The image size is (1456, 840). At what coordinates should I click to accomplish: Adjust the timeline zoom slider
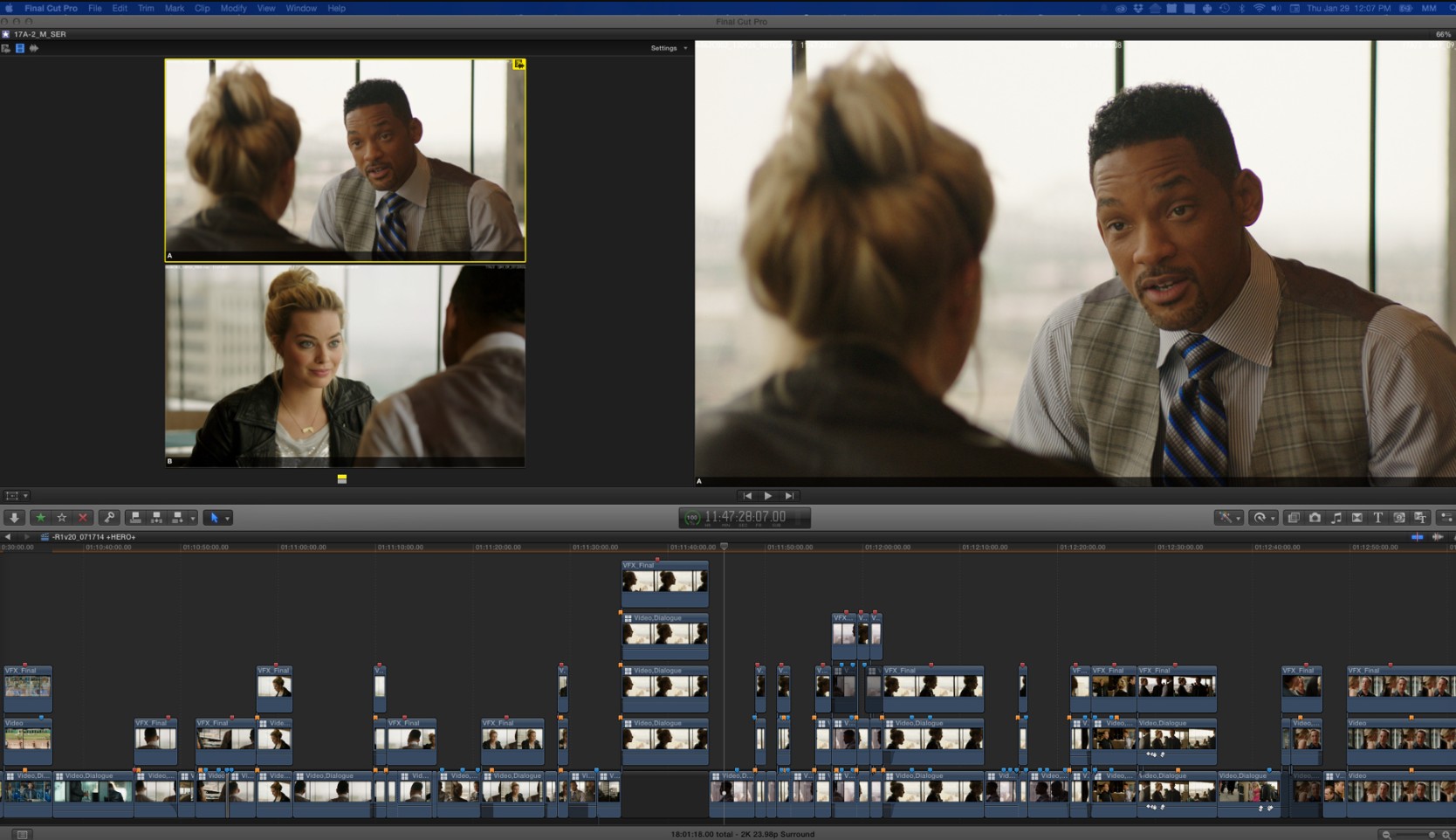(1417, 835)
